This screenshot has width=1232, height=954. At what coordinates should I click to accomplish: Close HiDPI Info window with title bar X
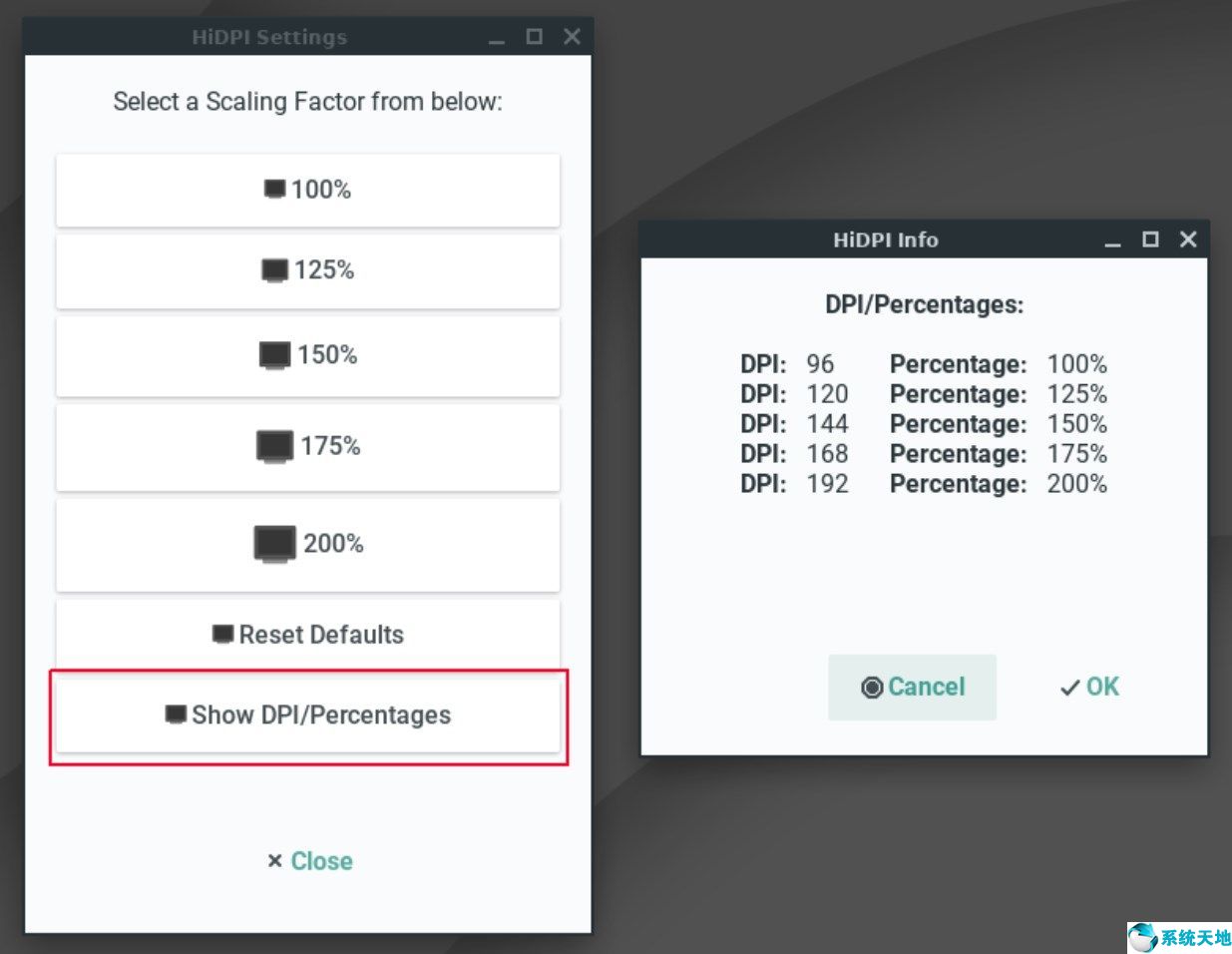click(x=1187, y=239)
